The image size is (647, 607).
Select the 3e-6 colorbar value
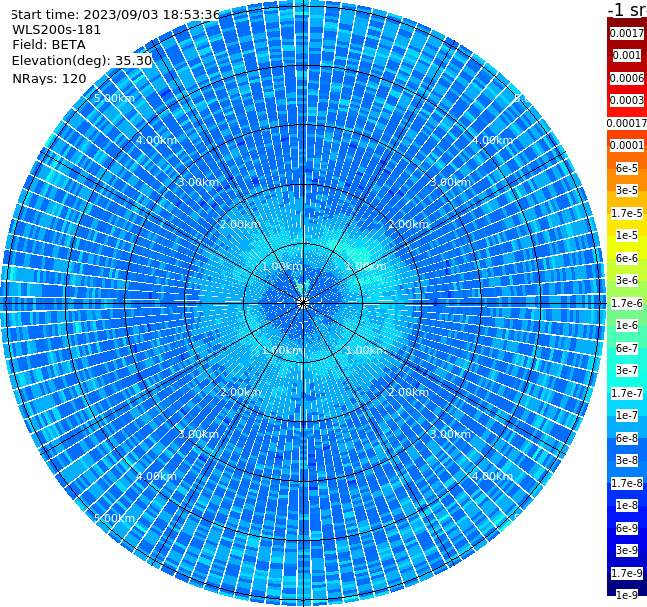[x=627, y=280]
